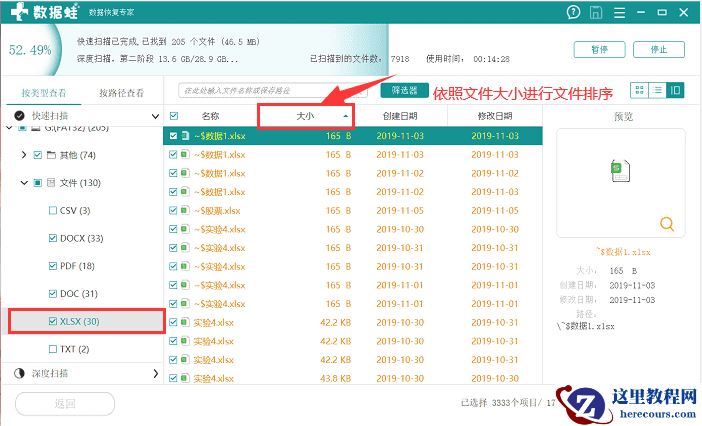Click the 其他 folder icon
The image size is (702, 426).
point(51,155)
